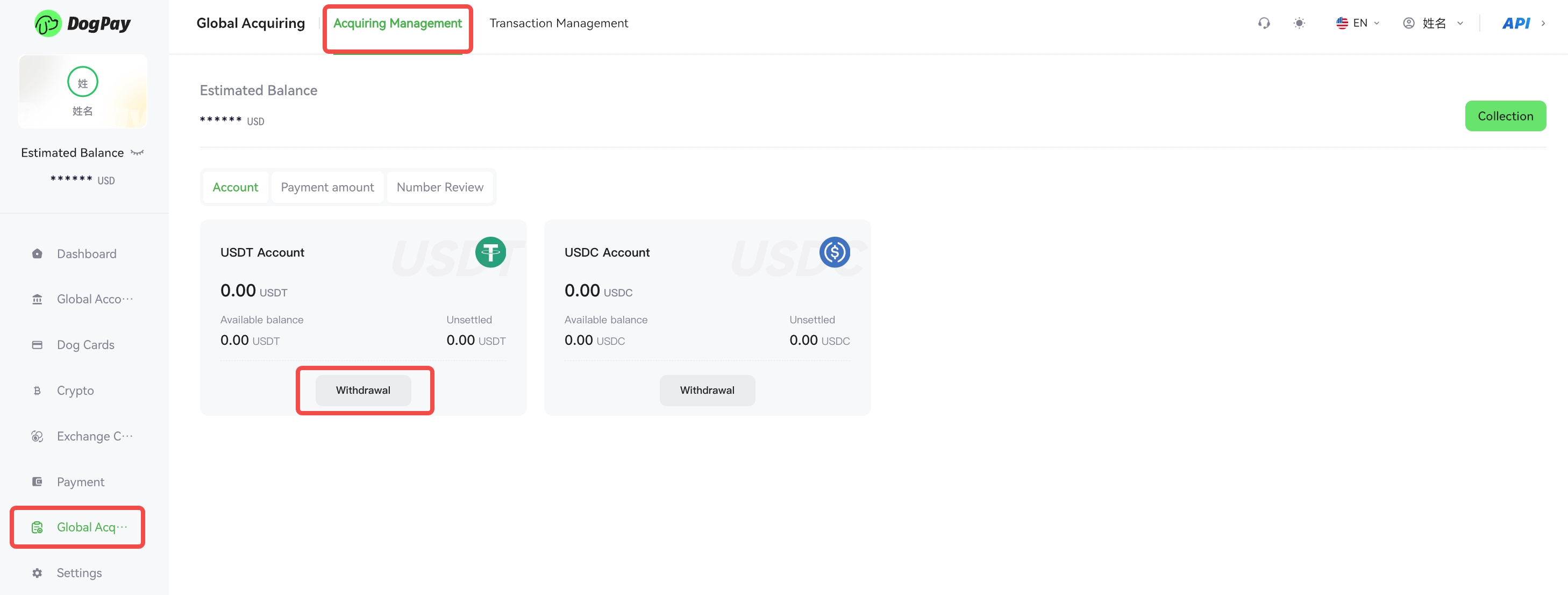
Task: Click the user profile avatar icon in header
Action: tap(1409, 23)
